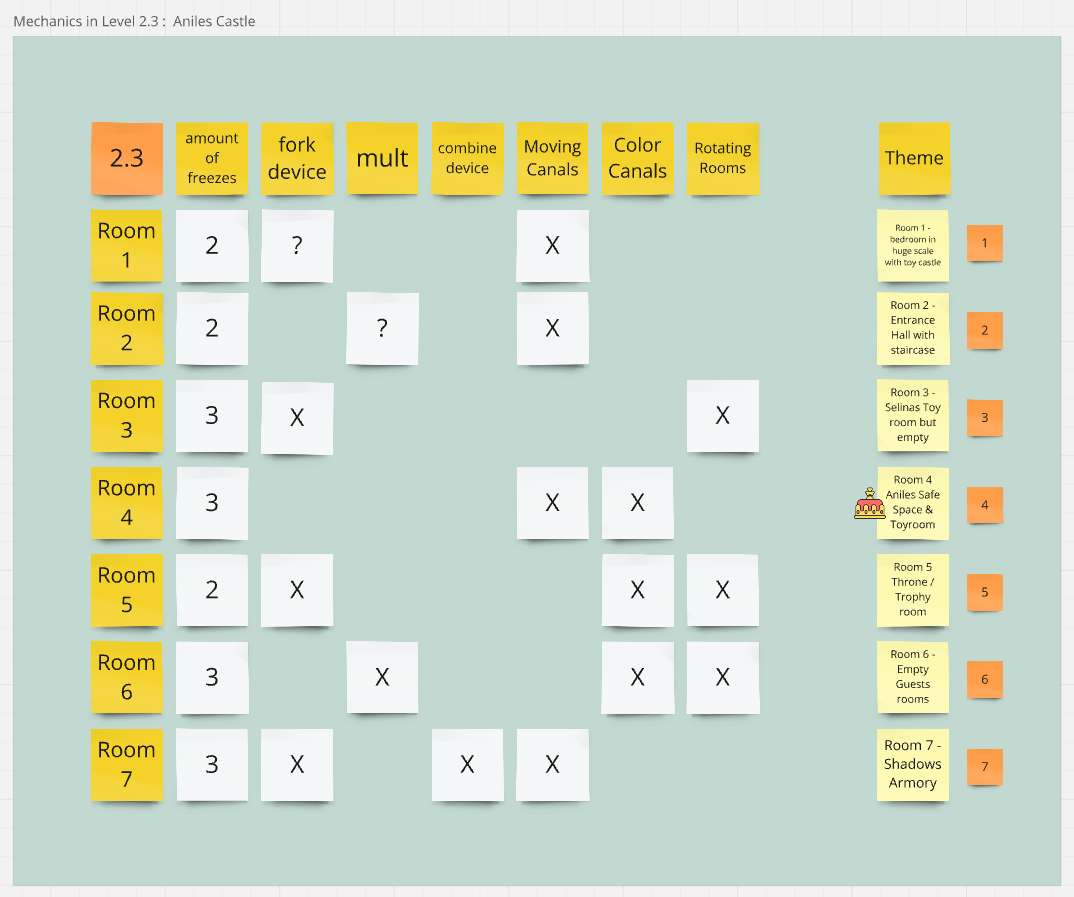Select the 'fork device' column header
The height and width of the screenshot is (897, 1074).
297,158
